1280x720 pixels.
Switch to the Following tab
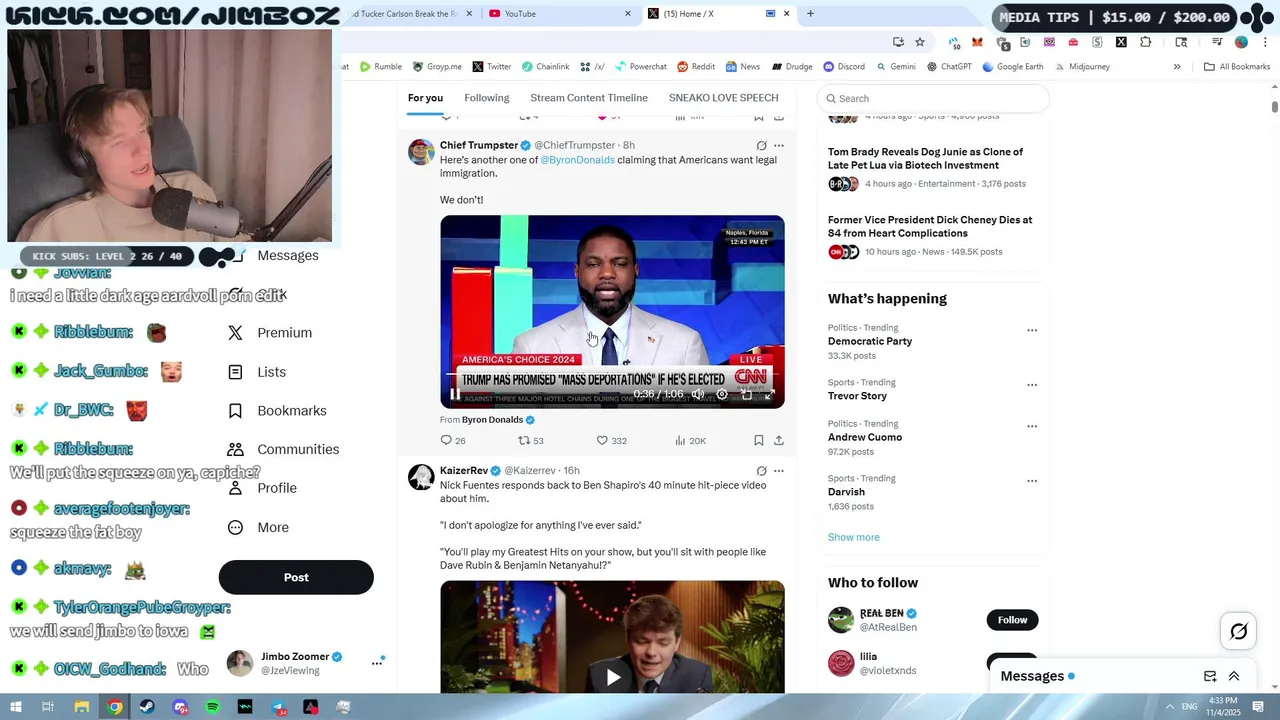point(487,98)
